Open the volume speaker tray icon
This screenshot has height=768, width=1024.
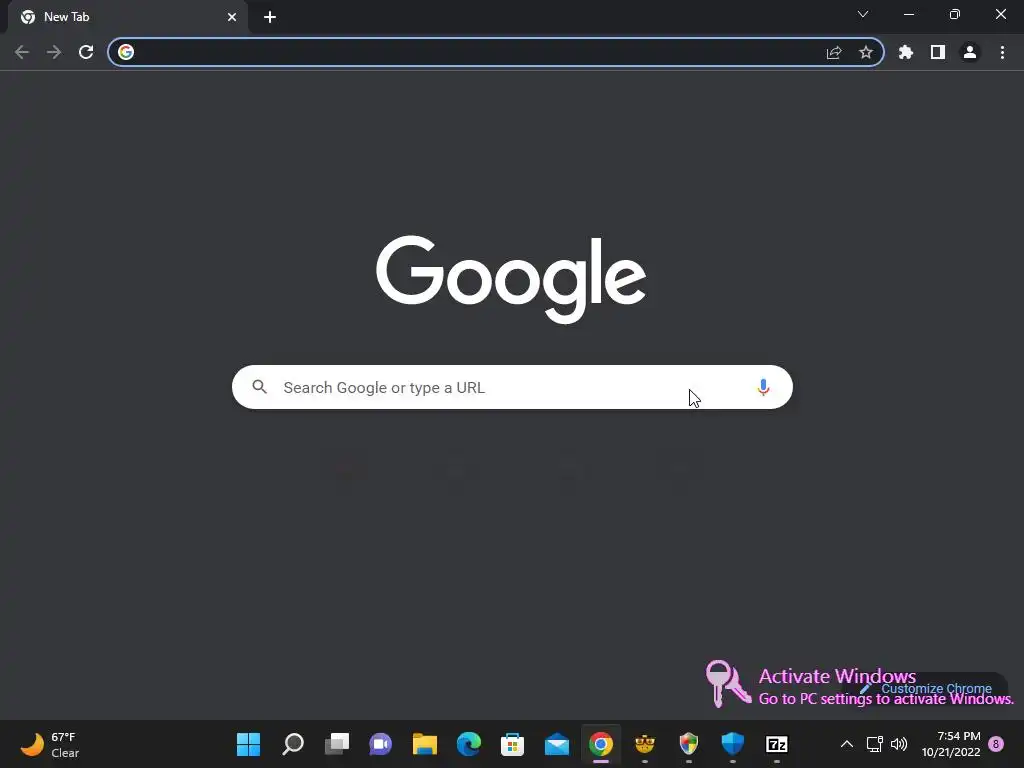pos(899,744)
